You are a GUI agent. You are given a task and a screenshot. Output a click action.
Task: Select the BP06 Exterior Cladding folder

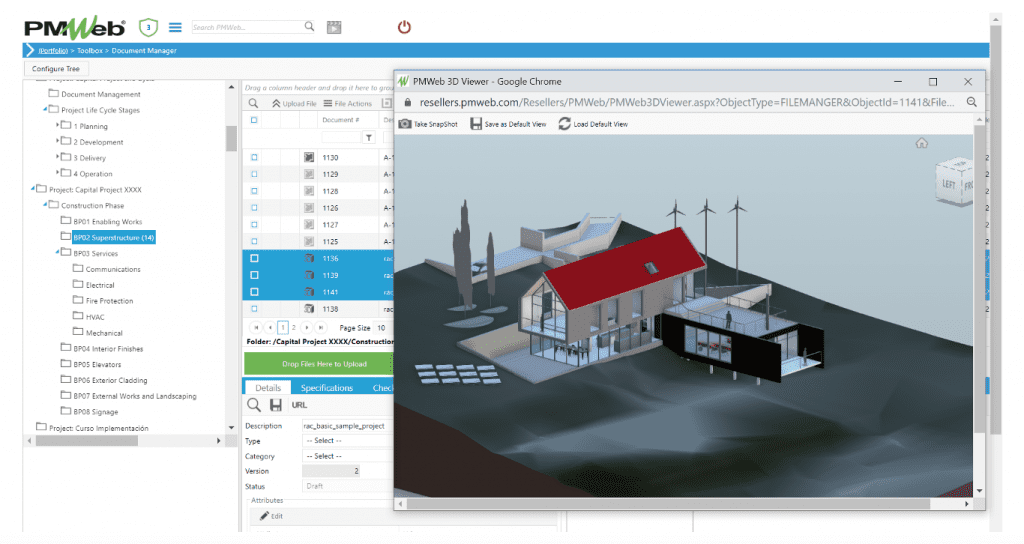click(110, 380)
